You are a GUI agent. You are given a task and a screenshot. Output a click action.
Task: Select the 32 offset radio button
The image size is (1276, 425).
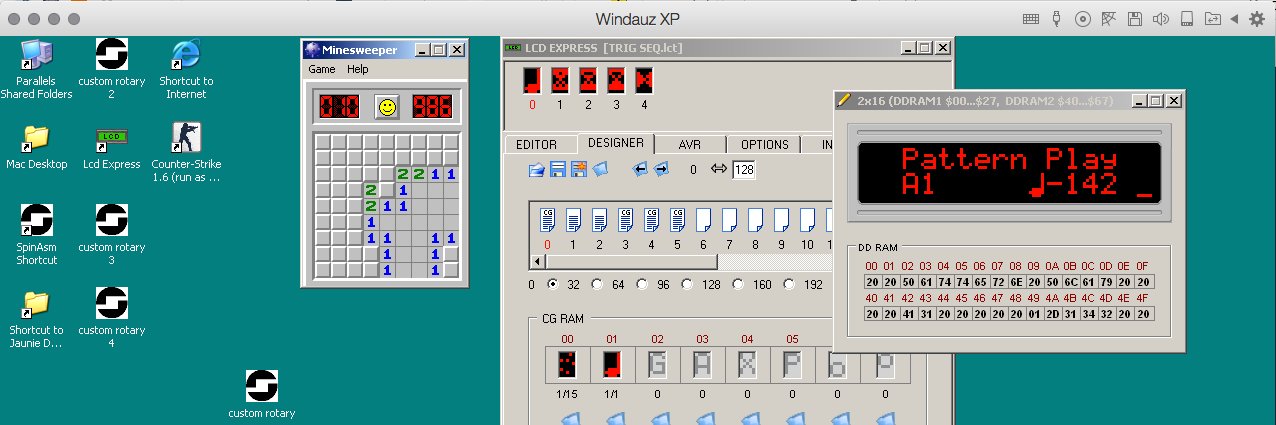553,284
